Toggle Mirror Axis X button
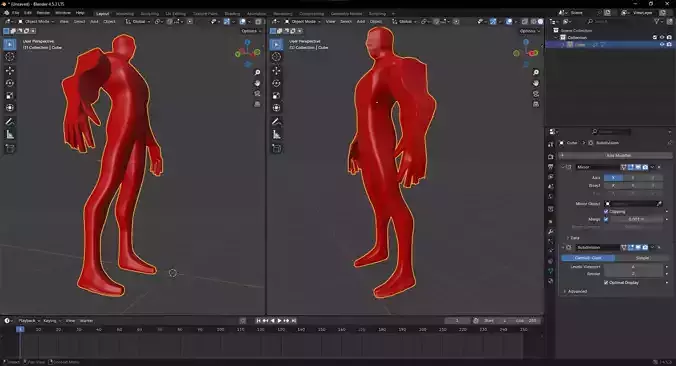 pyautogui.click(x=613, y=178)
